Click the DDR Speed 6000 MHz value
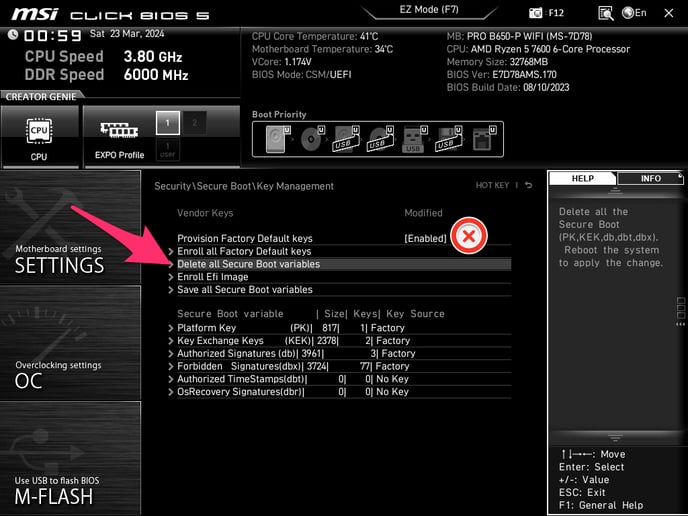The image size is (688, 516). 156,75
